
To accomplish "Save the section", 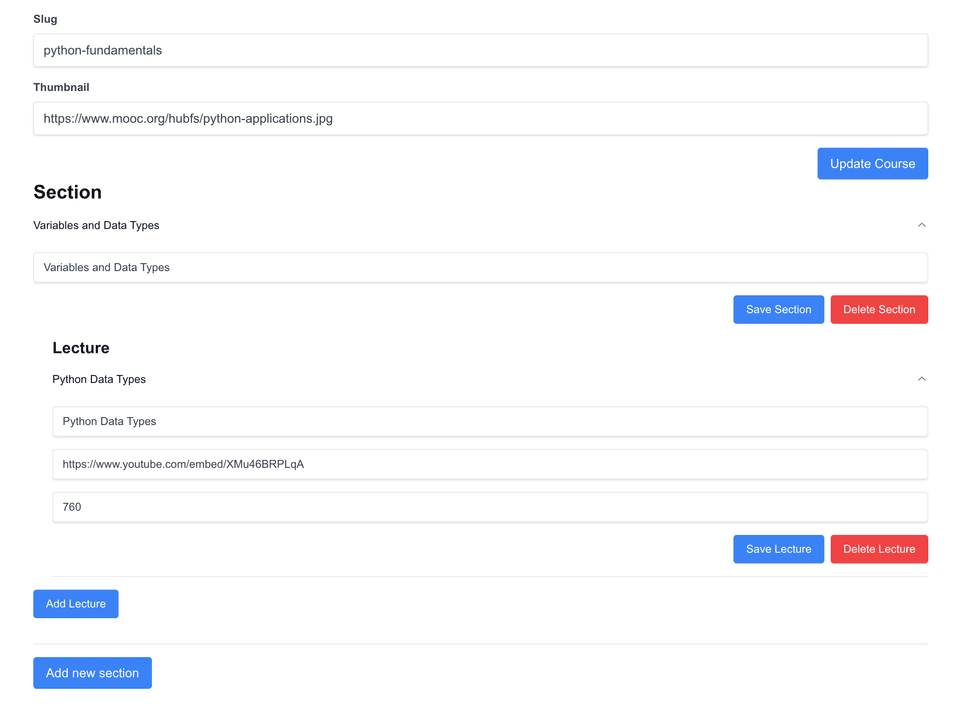I will point(778,309).
